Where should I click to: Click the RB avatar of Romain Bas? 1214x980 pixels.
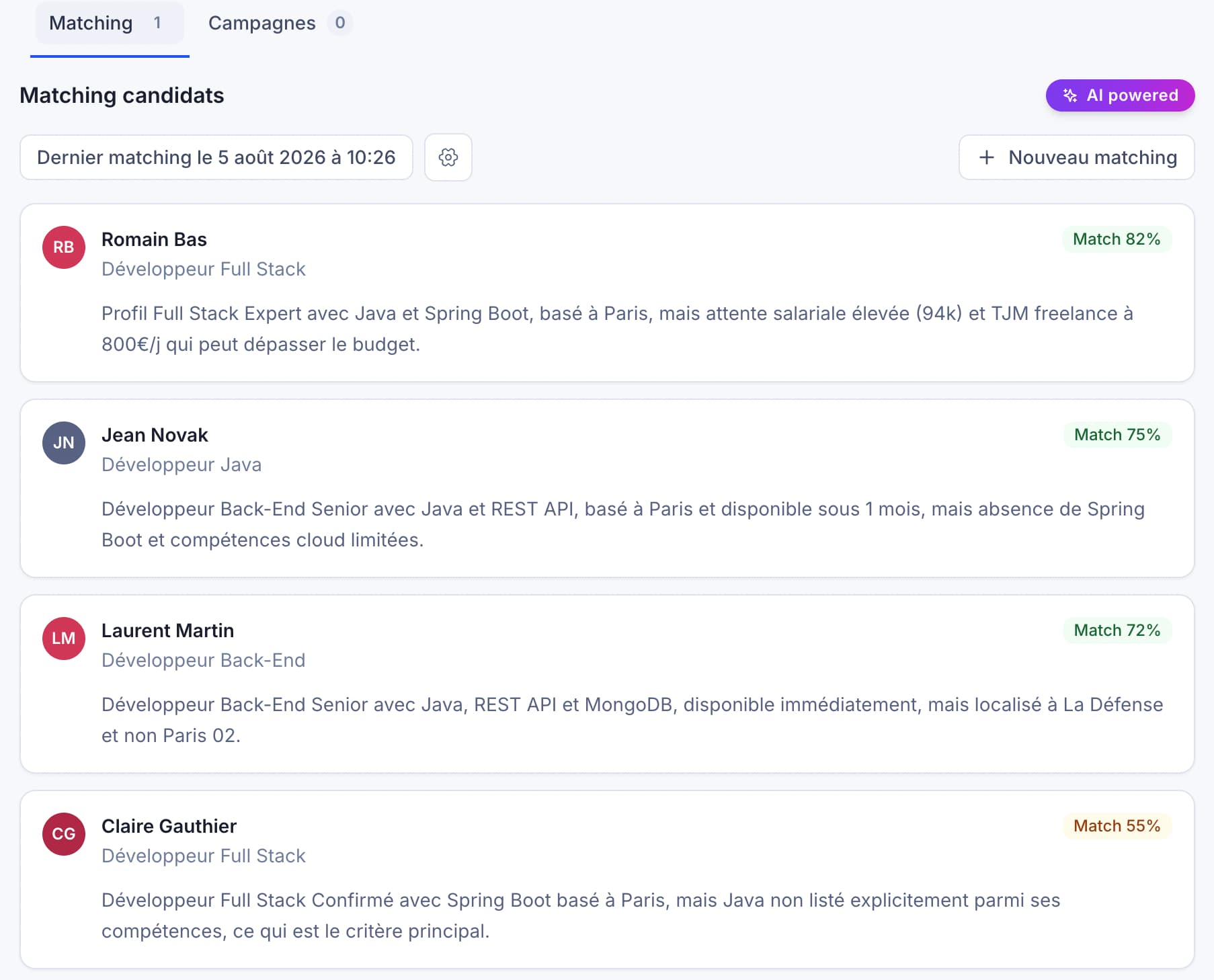[64, 247]
